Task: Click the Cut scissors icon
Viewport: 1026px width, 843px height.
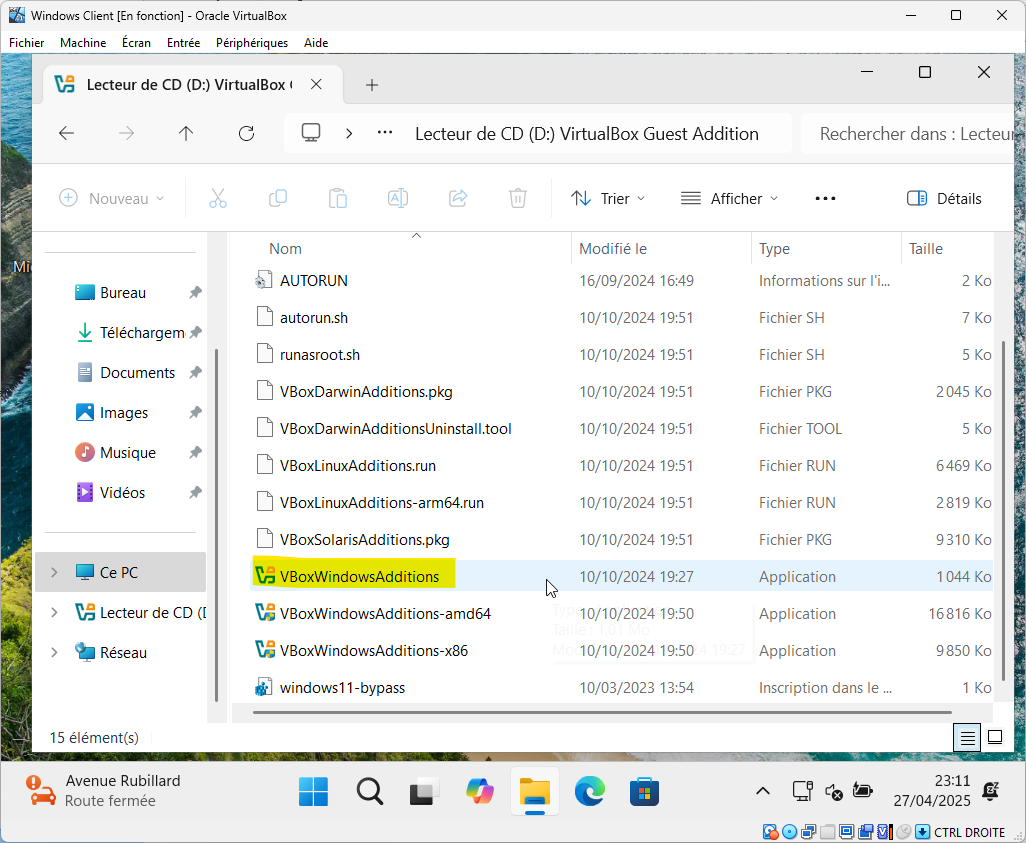Action: point(218,198)
